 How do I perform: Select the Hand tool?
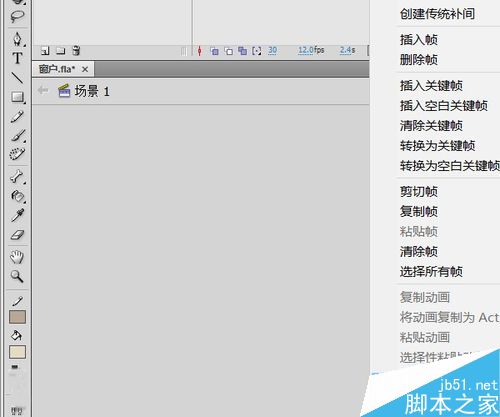(x=17, y=257)
